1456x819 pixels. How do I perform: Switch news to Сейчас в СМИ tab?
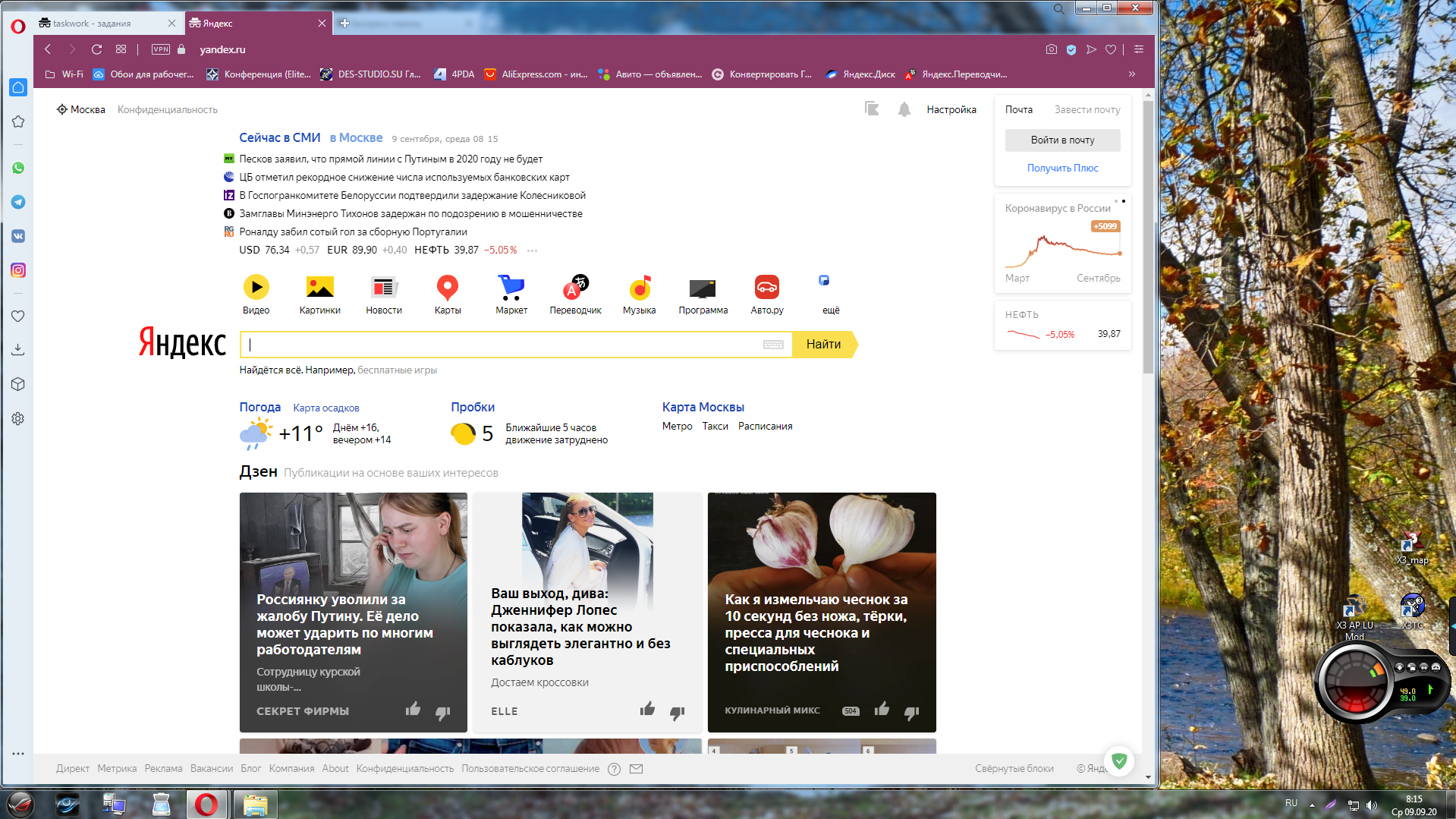(x=280, y=137)
